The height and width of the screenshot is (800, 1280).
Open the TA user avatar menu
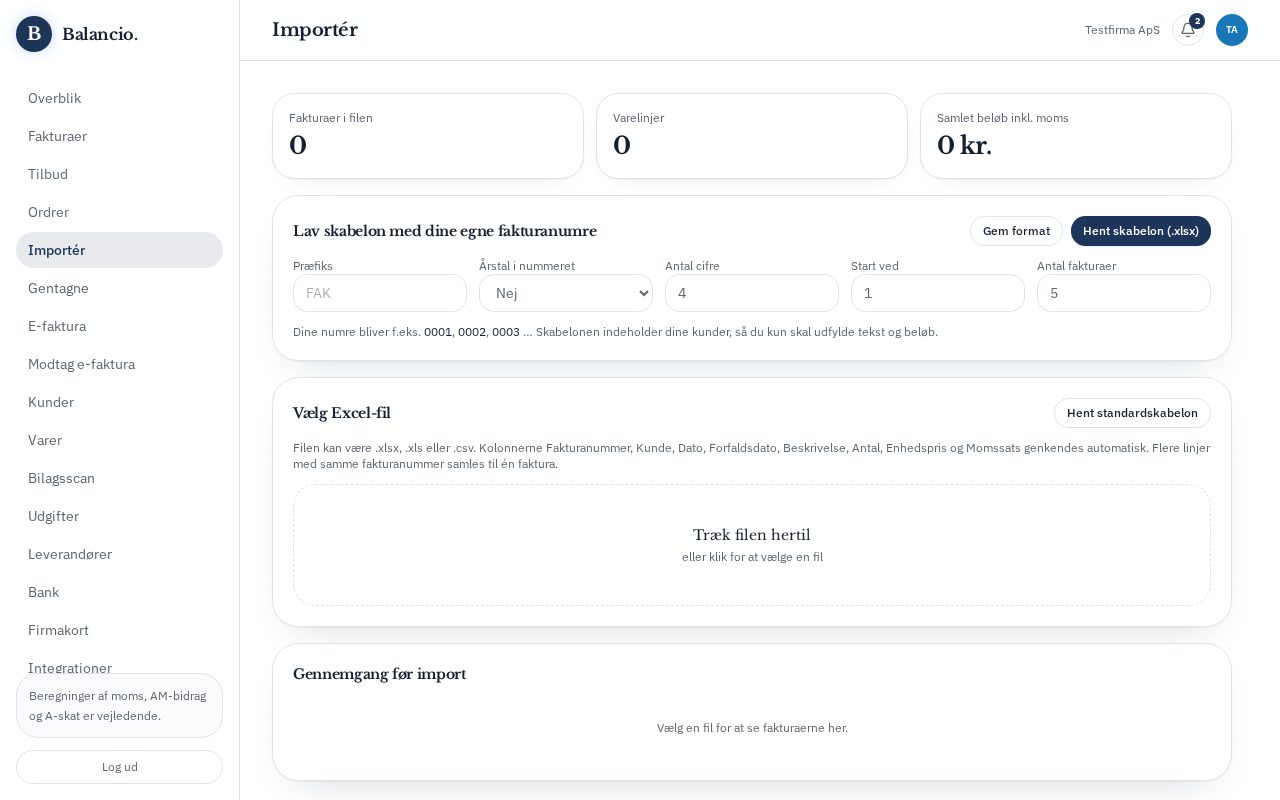point(1232,30)
